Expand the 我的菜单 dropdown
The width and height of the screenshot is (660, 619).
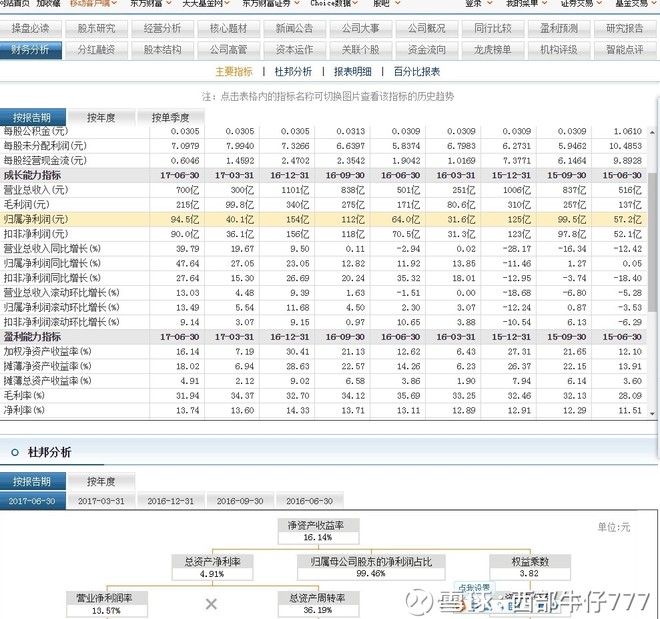(x=527, y=3)
